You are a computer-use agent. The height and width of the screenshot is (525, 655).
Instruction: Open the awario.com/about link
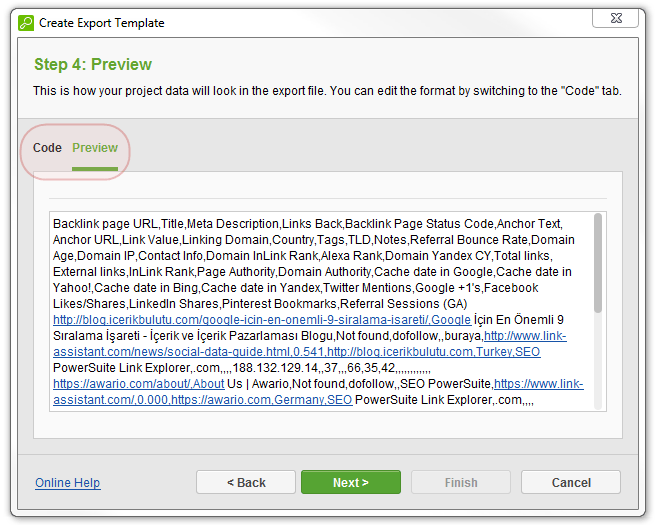tap(139, 384)
